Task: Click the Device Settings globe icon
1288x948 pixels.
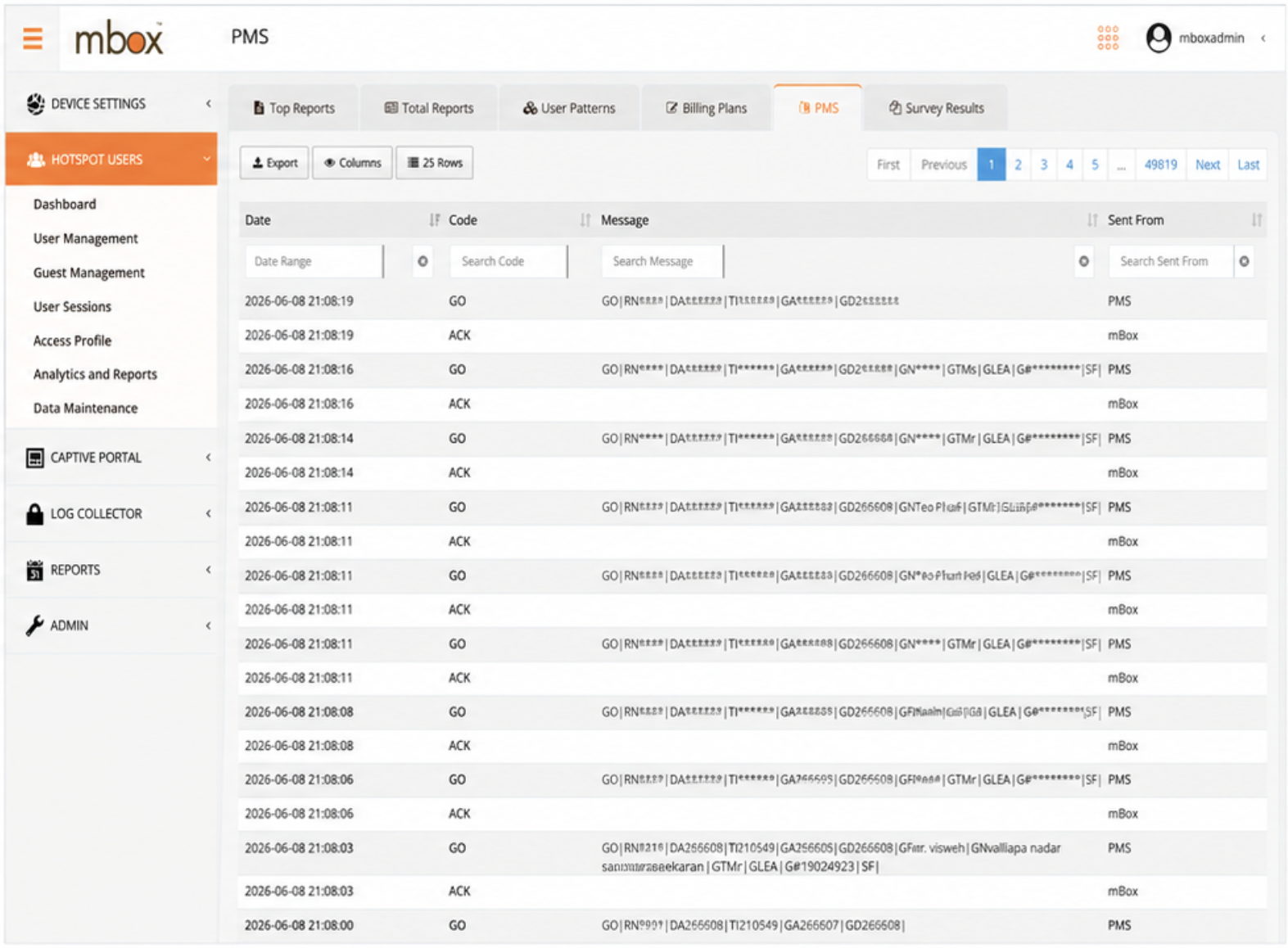Action: click(35, 104)
